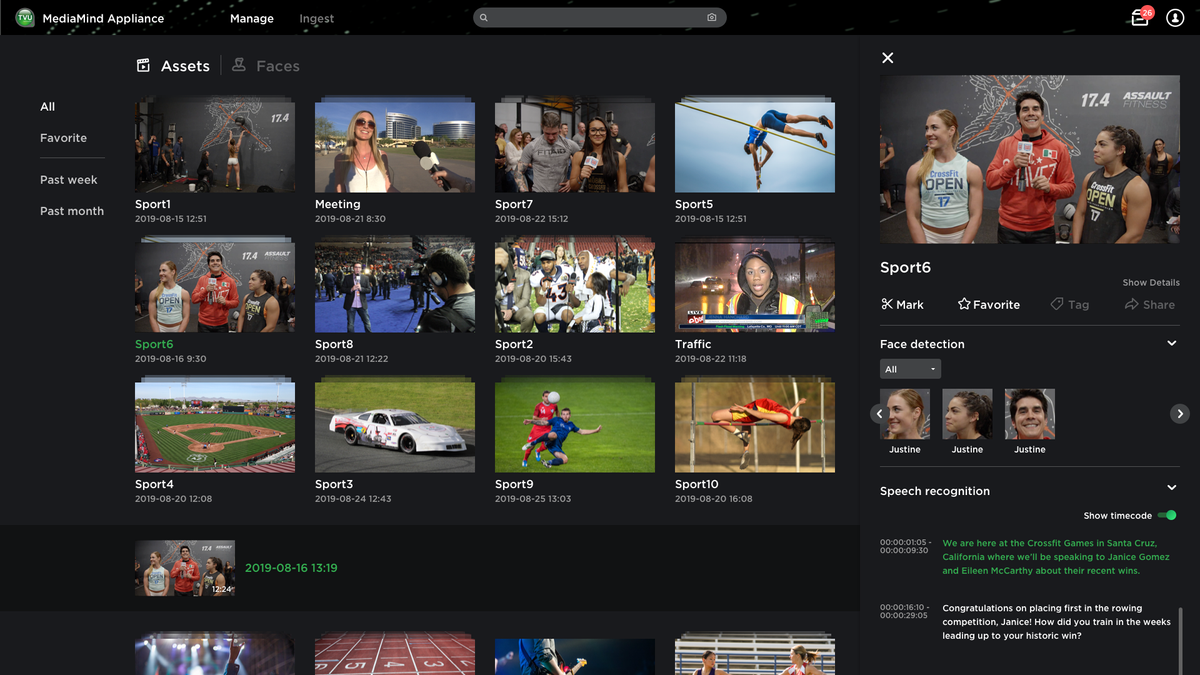The width and height of the screenshot is (1200, 675).
Task: Click the right arrow in the faces carousel
Action: click(x=1180, y=413)
